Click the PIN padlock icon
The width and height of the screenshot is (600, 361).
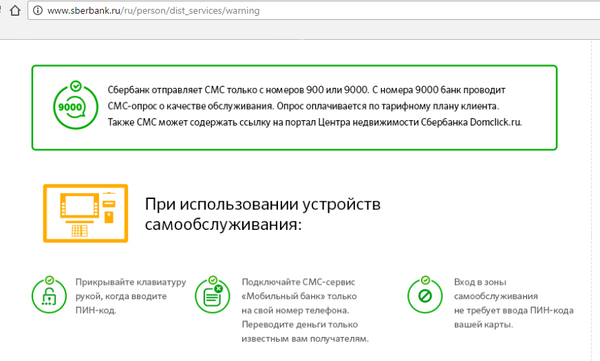coord(49,295)
